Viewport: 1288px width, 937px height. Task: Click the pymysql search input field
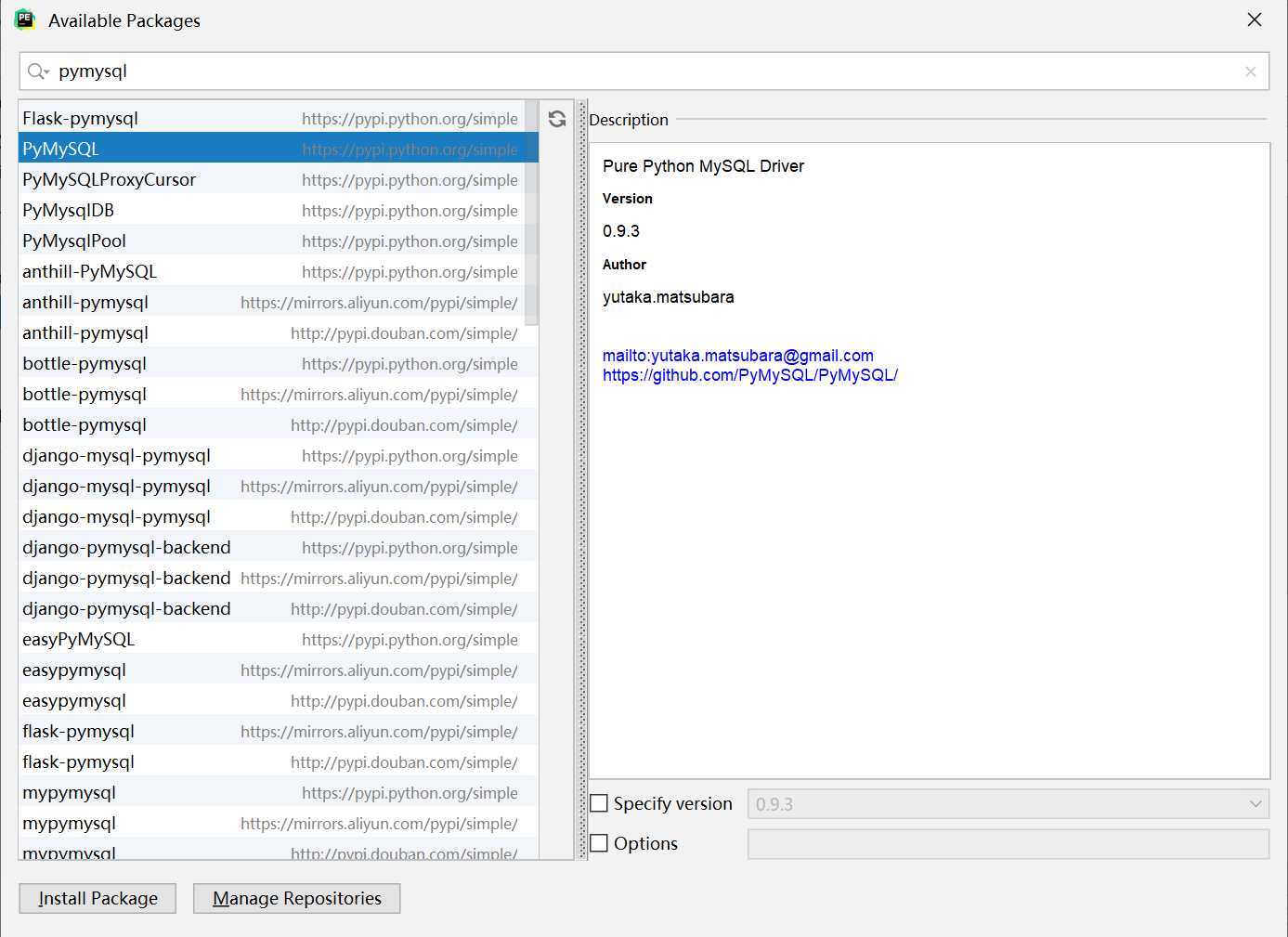pos(644,72)
